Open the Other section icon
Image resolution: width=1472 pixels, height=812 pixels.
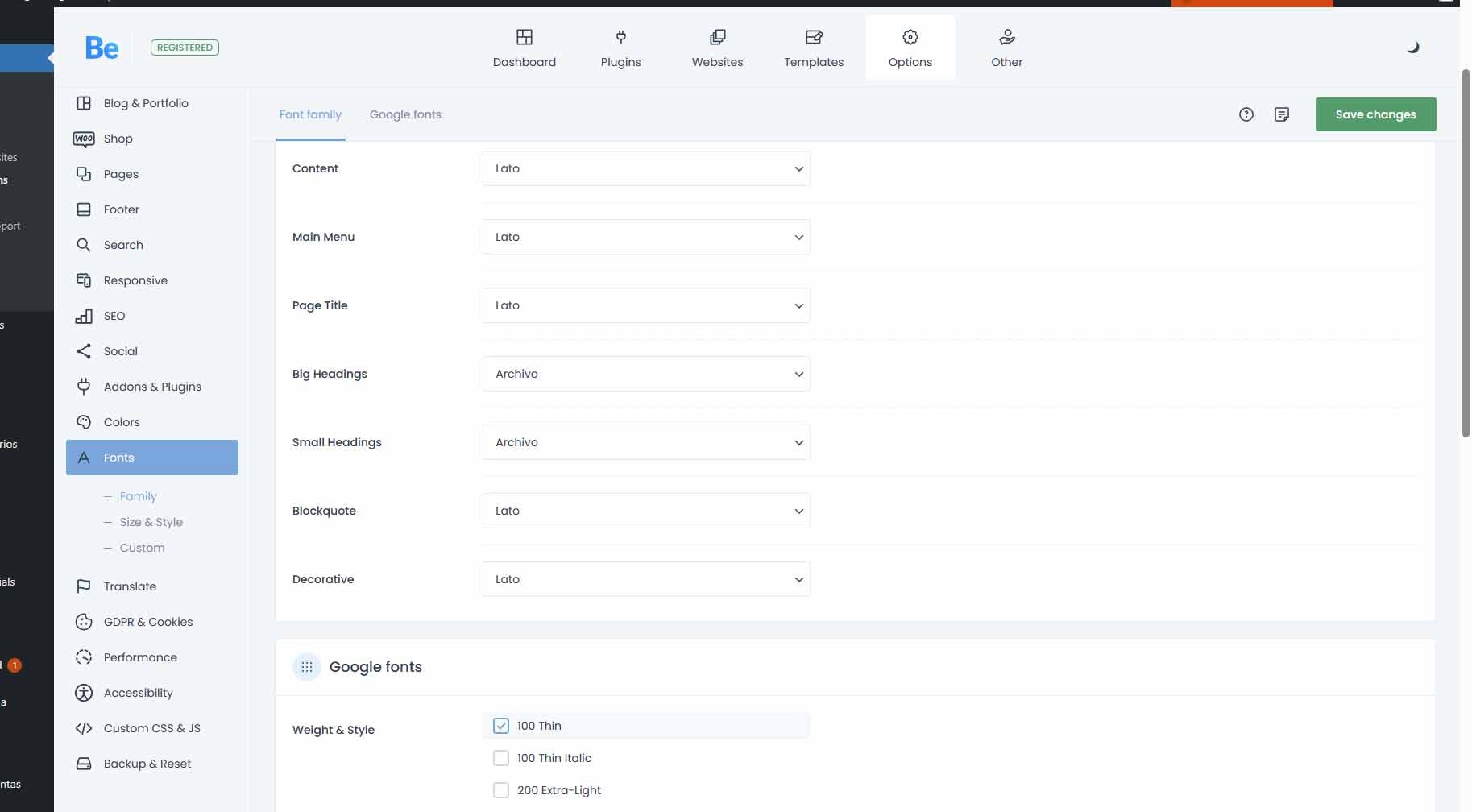pyautogui.click(x=1007, y=37)
